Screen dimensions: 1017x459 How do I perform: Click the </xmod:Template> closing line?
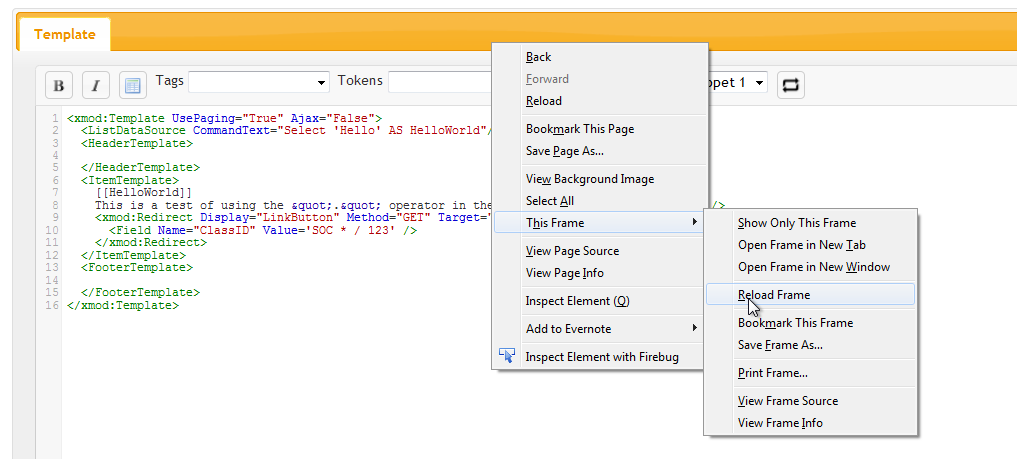(x=123, y=305)
